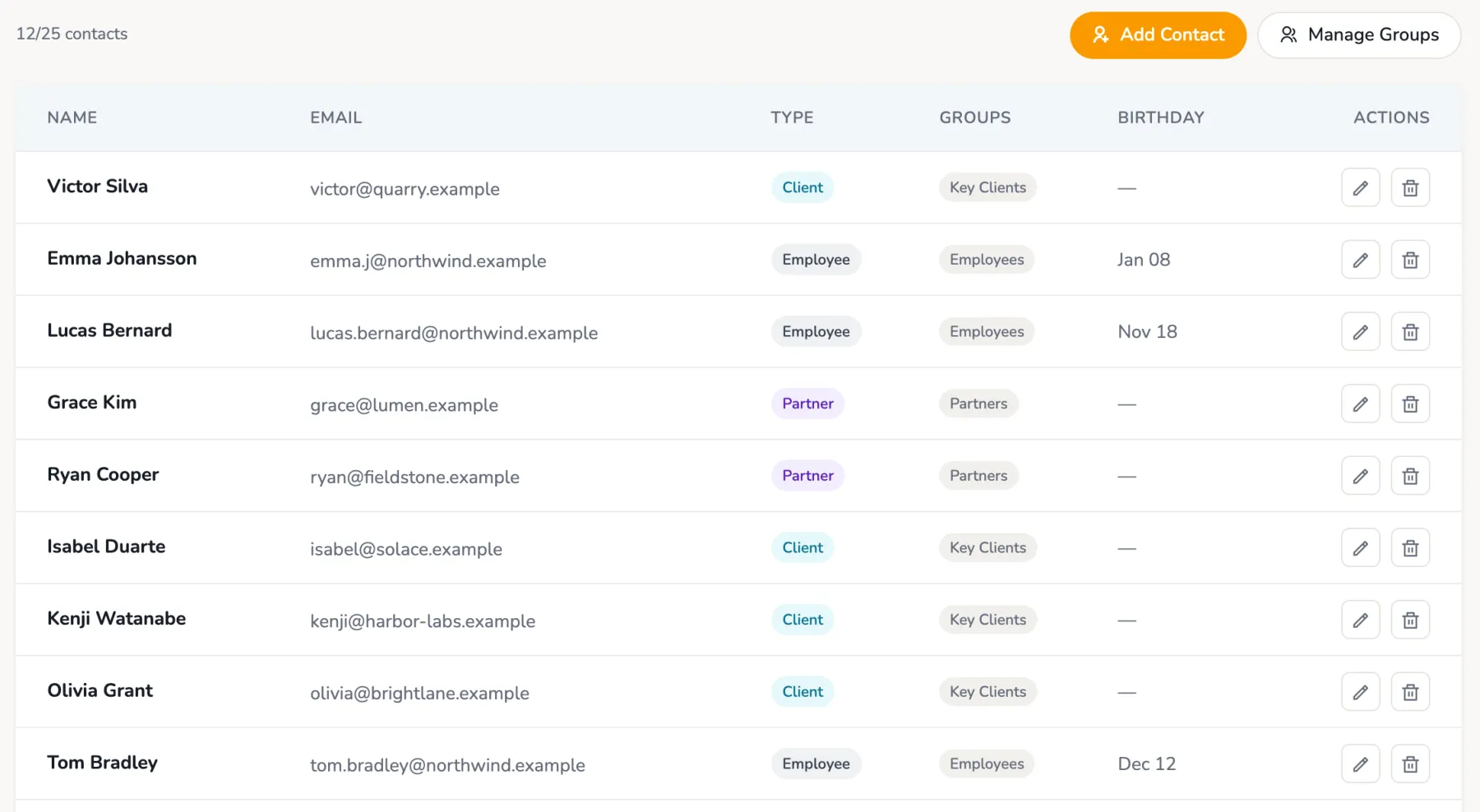1480x812 pixels.
Task: Open Manage Groups
Action: coord(1359,35)
